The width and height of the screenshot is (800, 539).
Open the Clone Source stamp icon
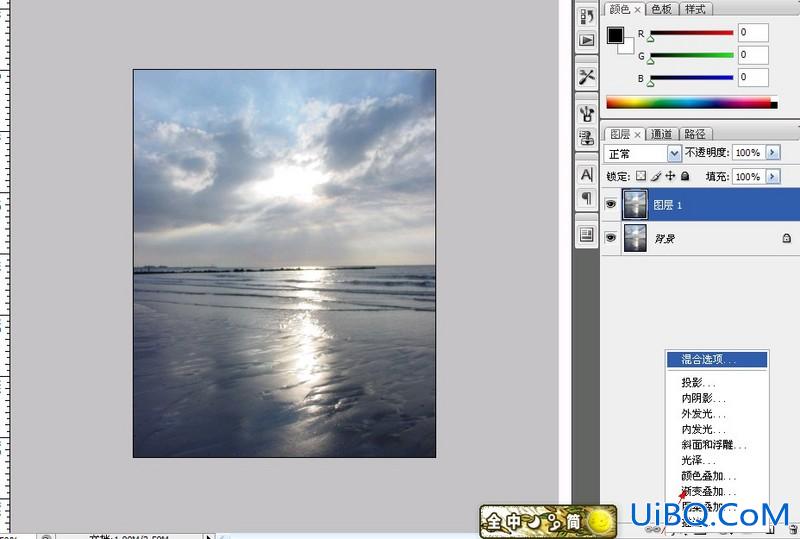pyautogui.click(x=587, y=137)
